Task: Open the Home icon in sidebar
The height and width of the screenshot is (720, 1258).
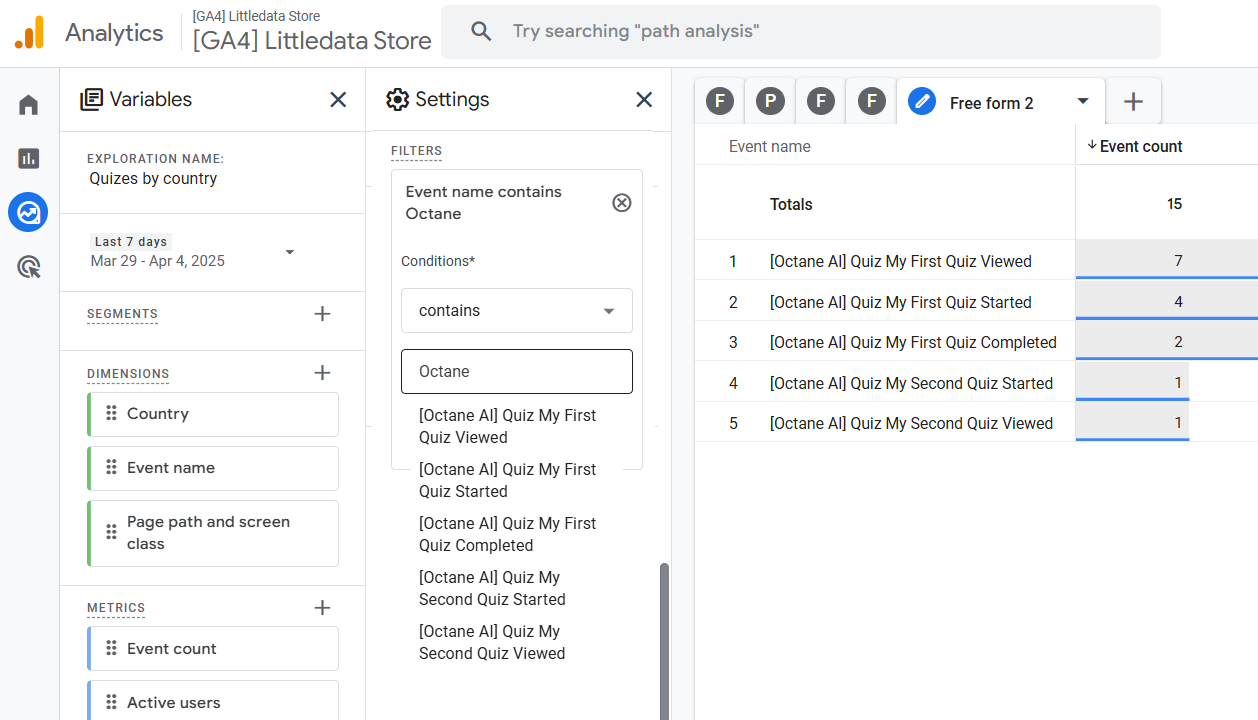Action: (29, 105)
